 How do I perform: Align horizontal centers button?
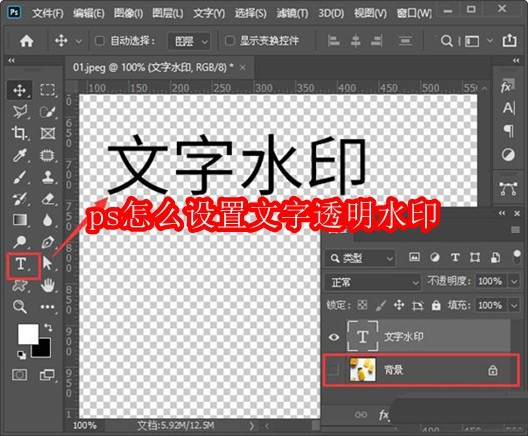coord(356,41)
